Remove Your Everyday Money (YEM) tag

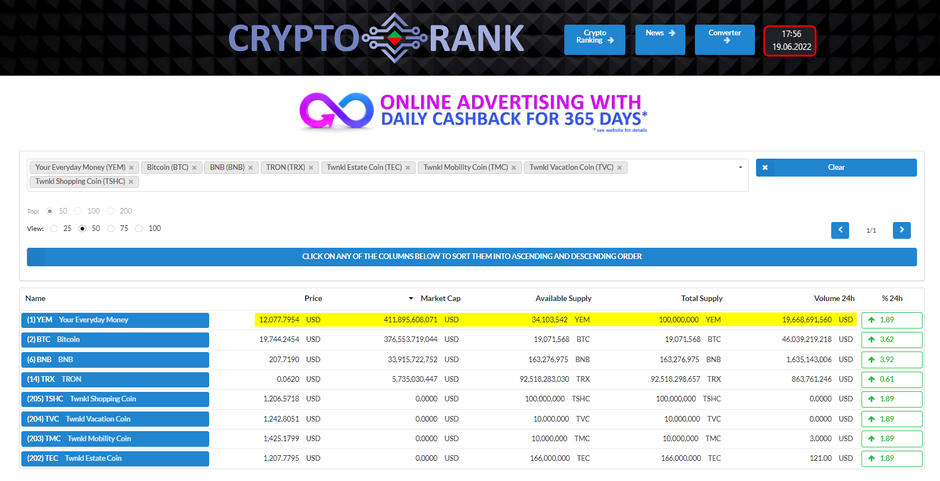[131, 168]
